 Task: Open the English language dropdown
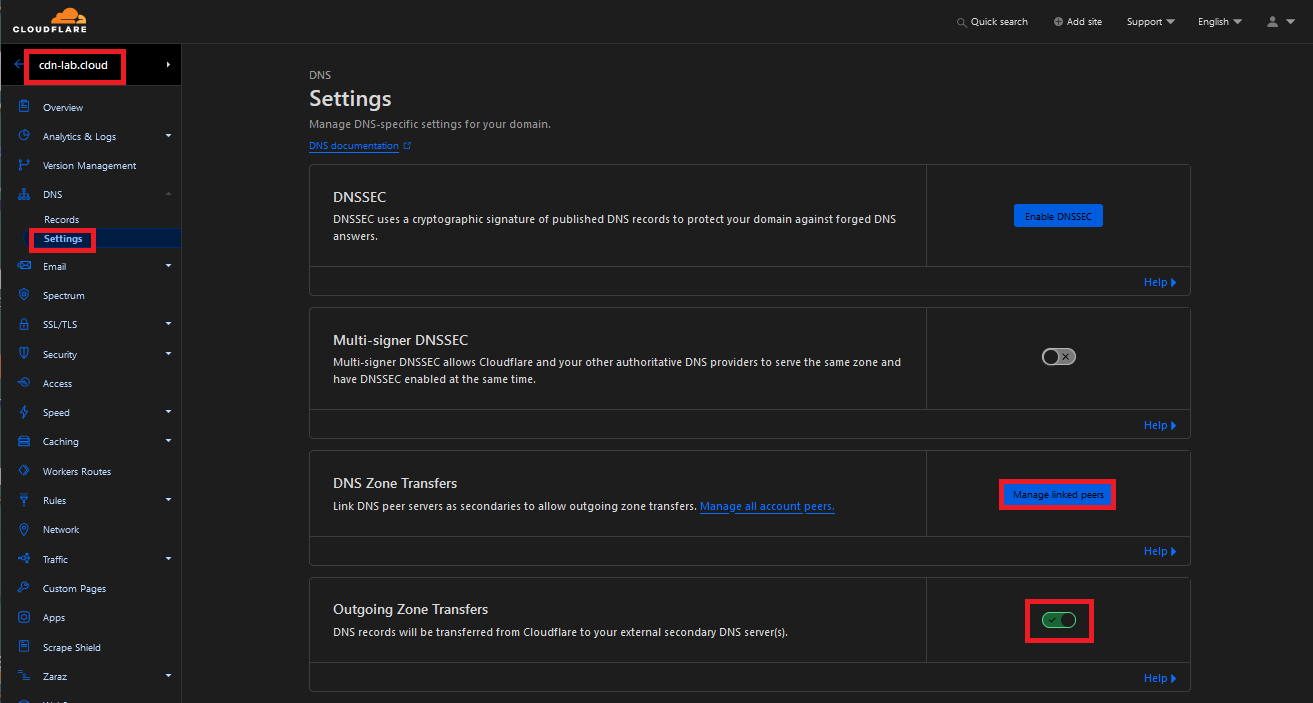1219,22
